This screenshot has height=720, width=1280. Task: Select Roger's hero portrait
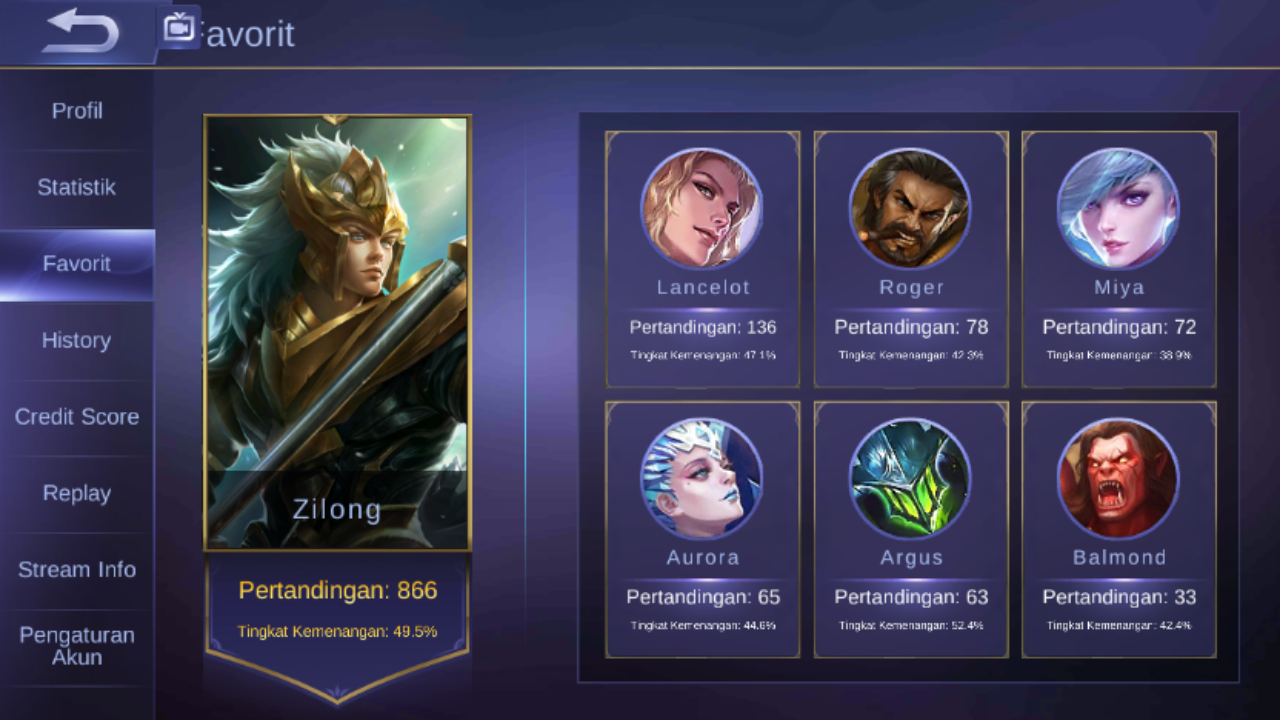(910, 209)
